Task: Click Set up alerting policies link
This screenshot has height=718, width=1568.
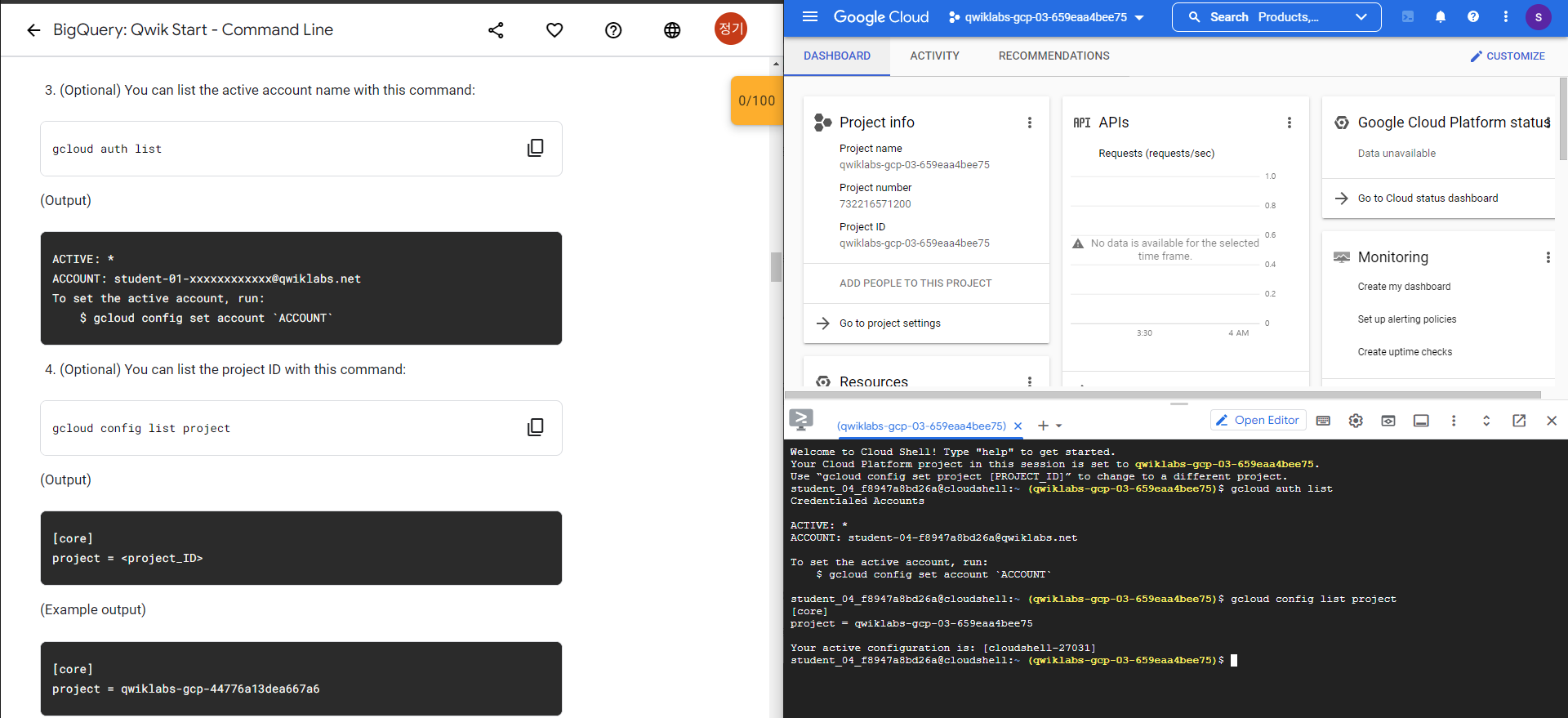Action: [x=1407, y=319]
